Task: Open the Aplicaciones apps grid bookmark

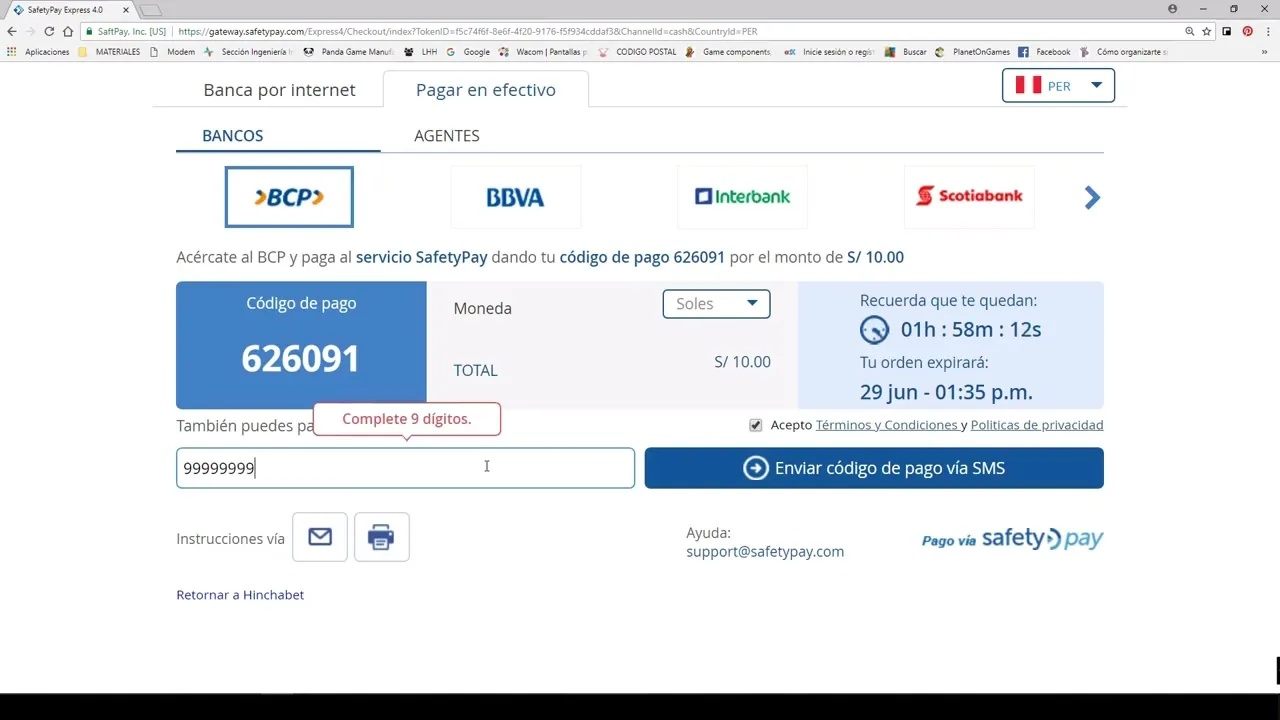Action: 39,52
